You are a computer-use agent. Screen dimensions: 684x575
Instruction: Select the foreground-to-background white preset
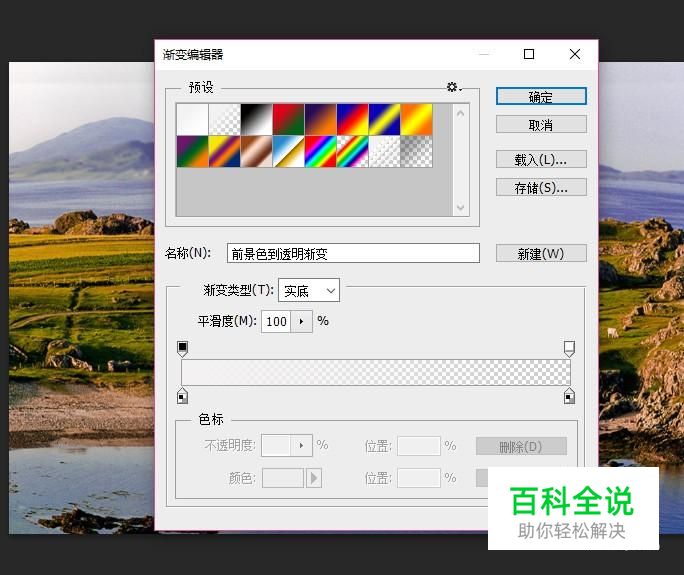point(192,119)
